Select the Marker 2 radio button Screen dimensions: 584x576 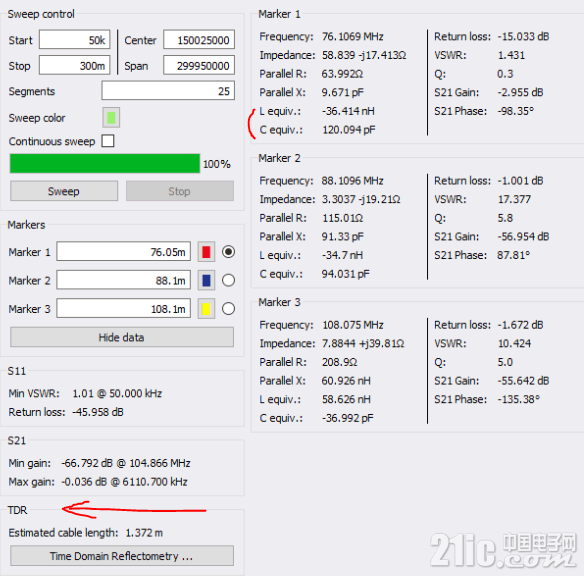click(x=228, y=280)
